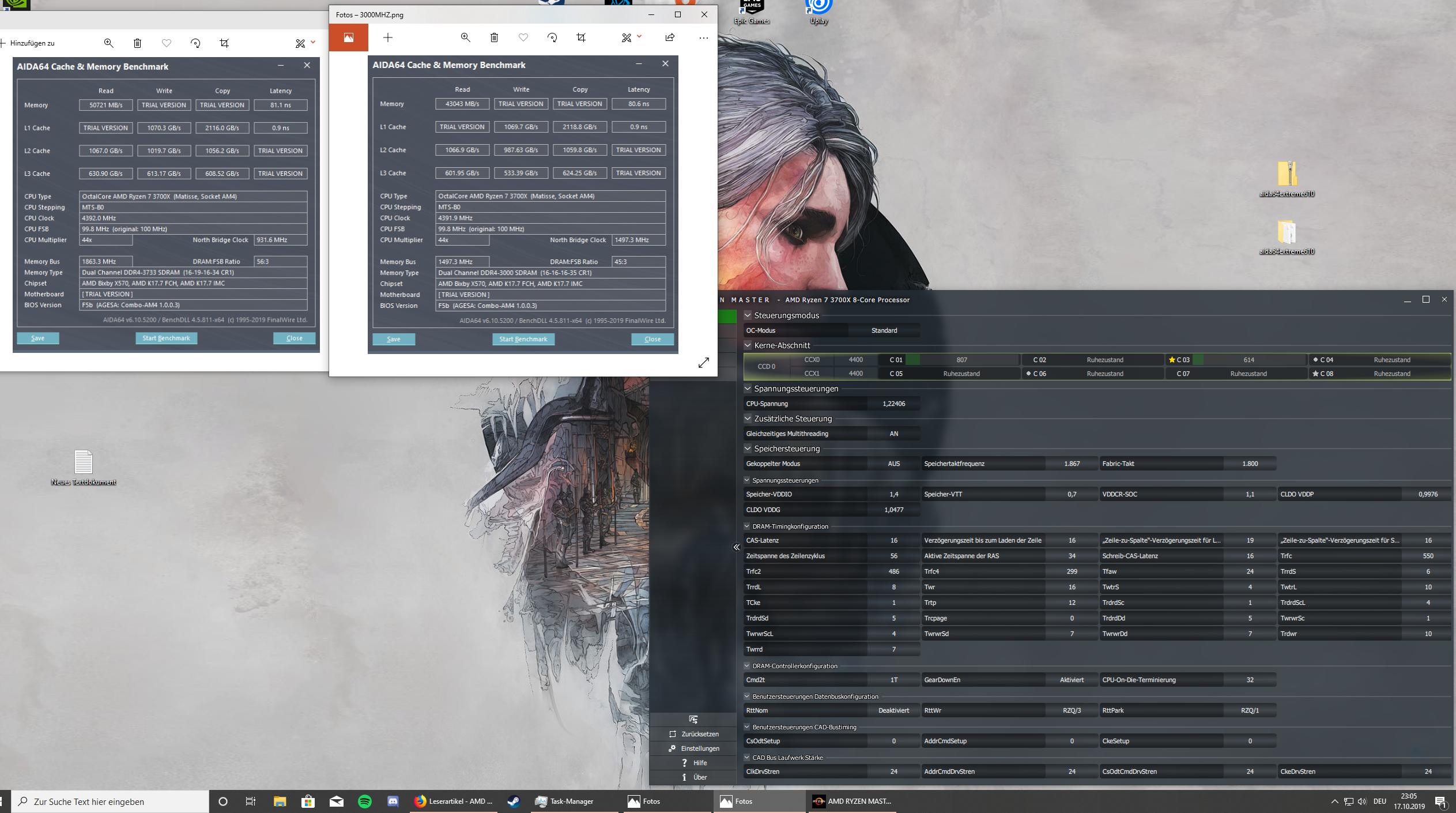Viewport: 1456px width, 813px height.
Task: Rotate the 3000MHZ photo
Action: tap(552, 37)
